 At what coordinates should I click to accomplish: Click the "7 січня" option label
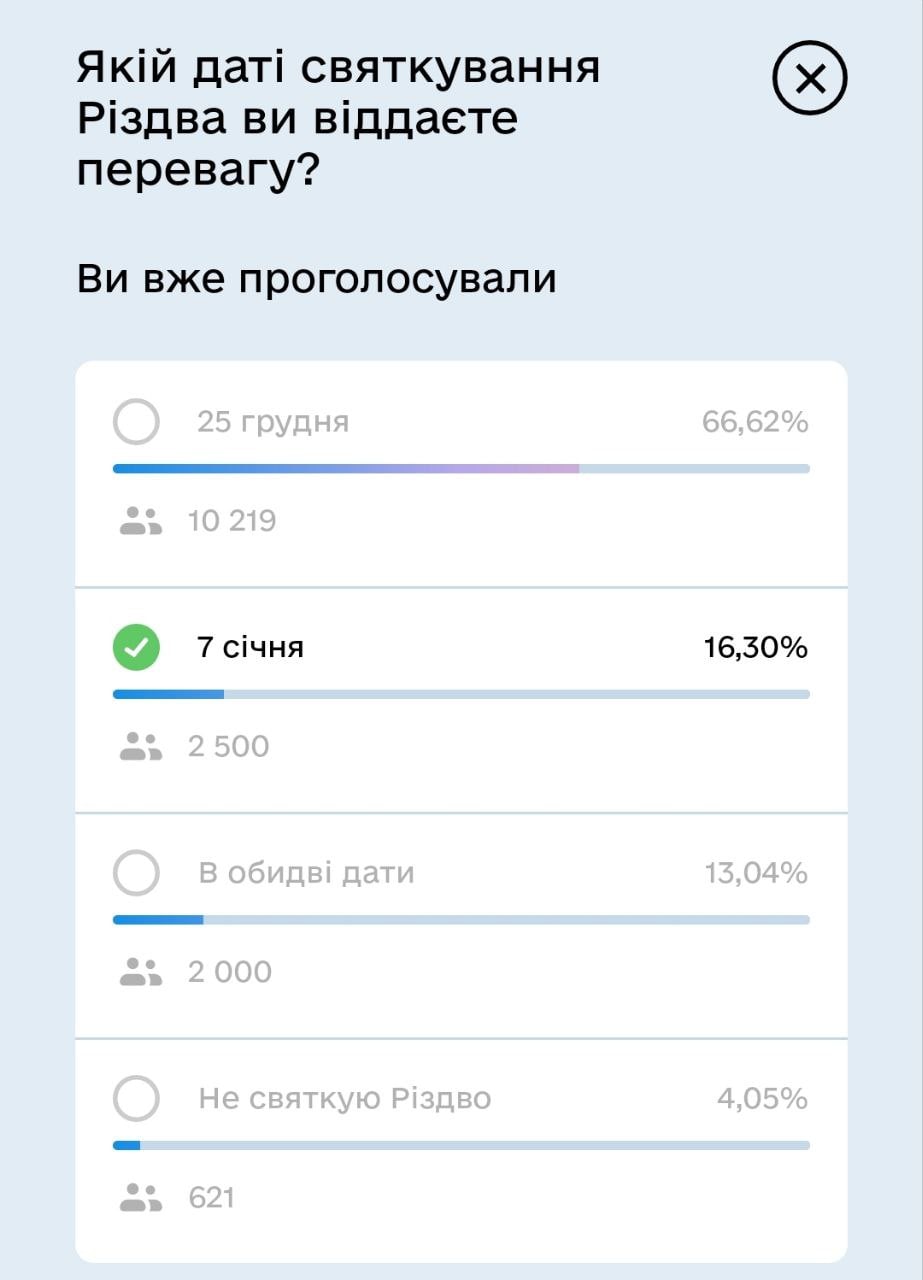coord(251,648)
